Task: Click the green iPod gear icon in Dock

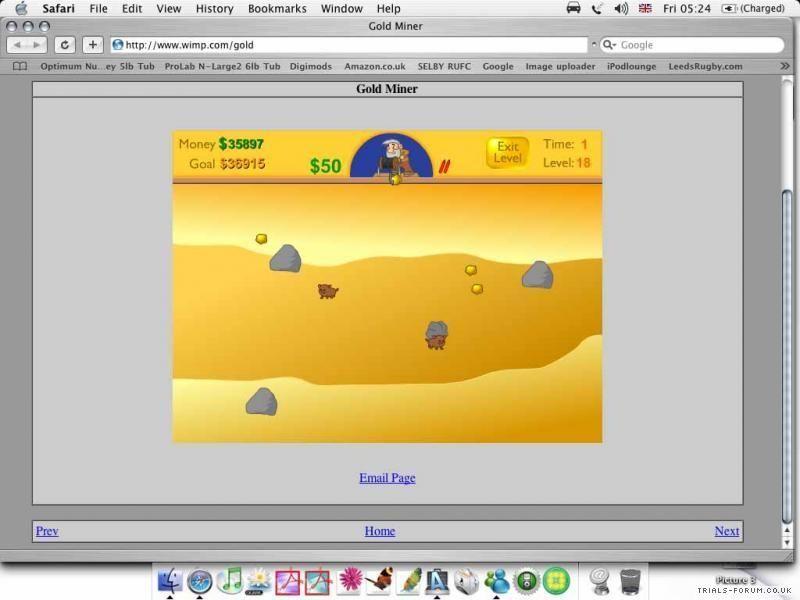Action: point(527,581)
